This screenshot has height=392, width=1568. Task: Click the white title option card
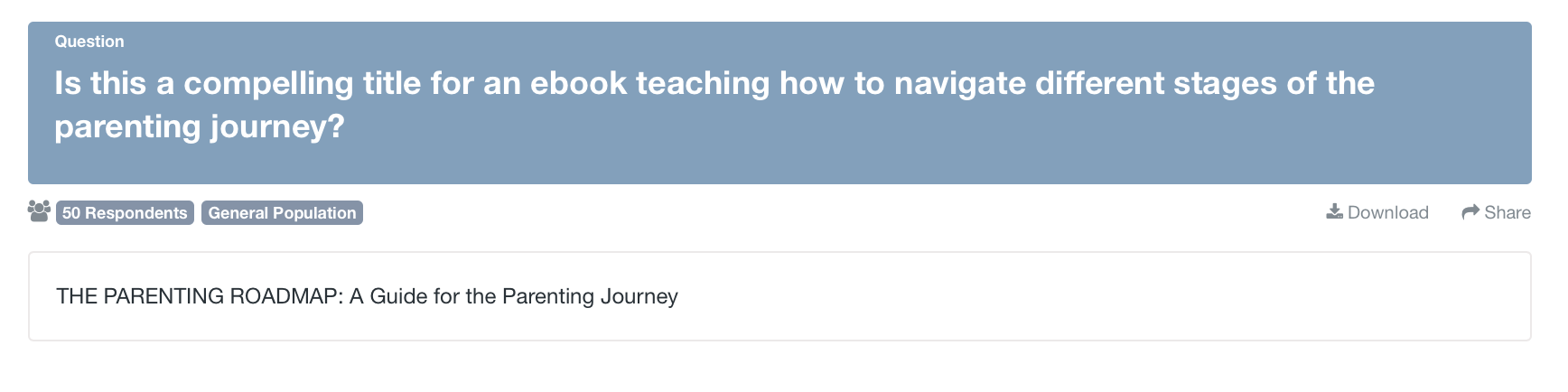tap(994, 296)
